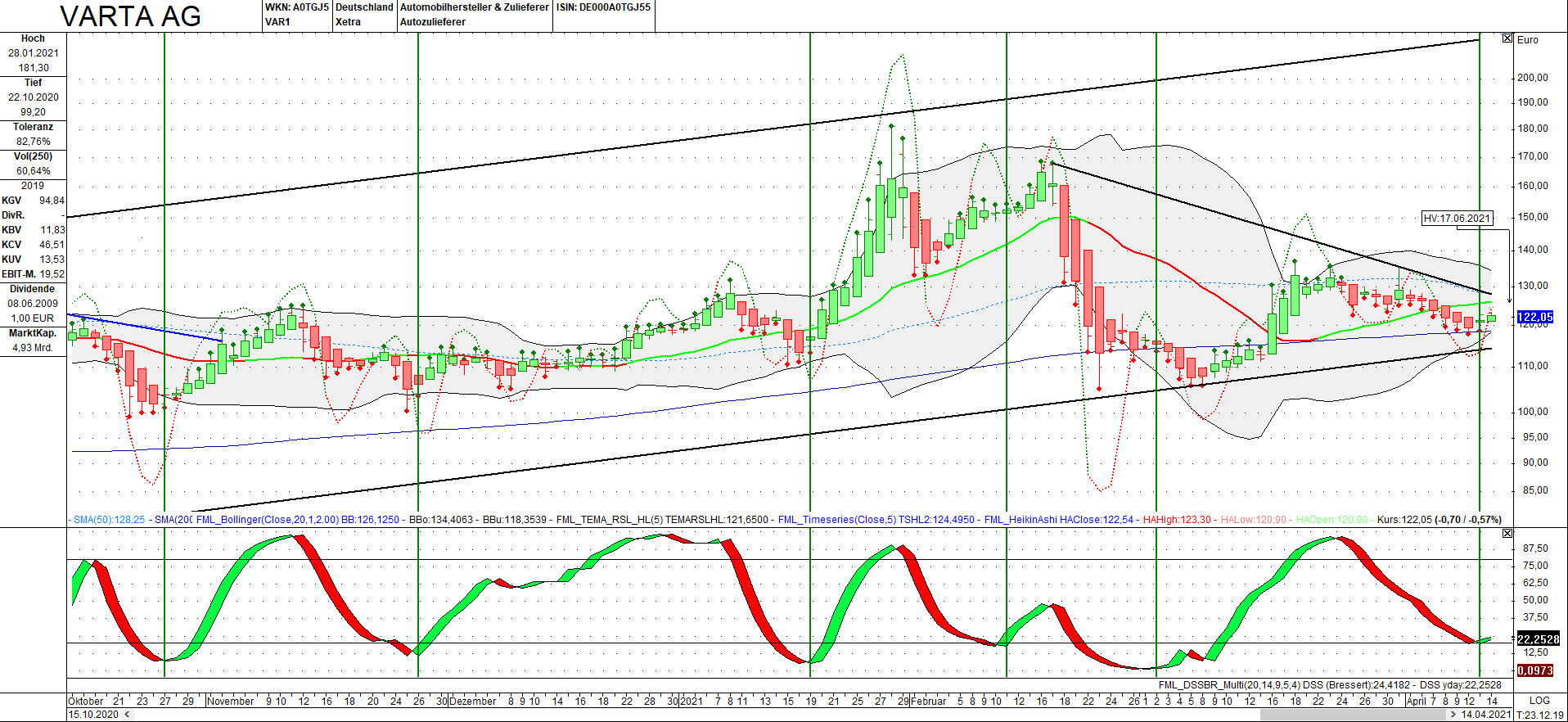Image resolution: width=1568 pixels, height=722 pixels.
Task: Click the KUV 13,53 row
Action: coord(34,259)
